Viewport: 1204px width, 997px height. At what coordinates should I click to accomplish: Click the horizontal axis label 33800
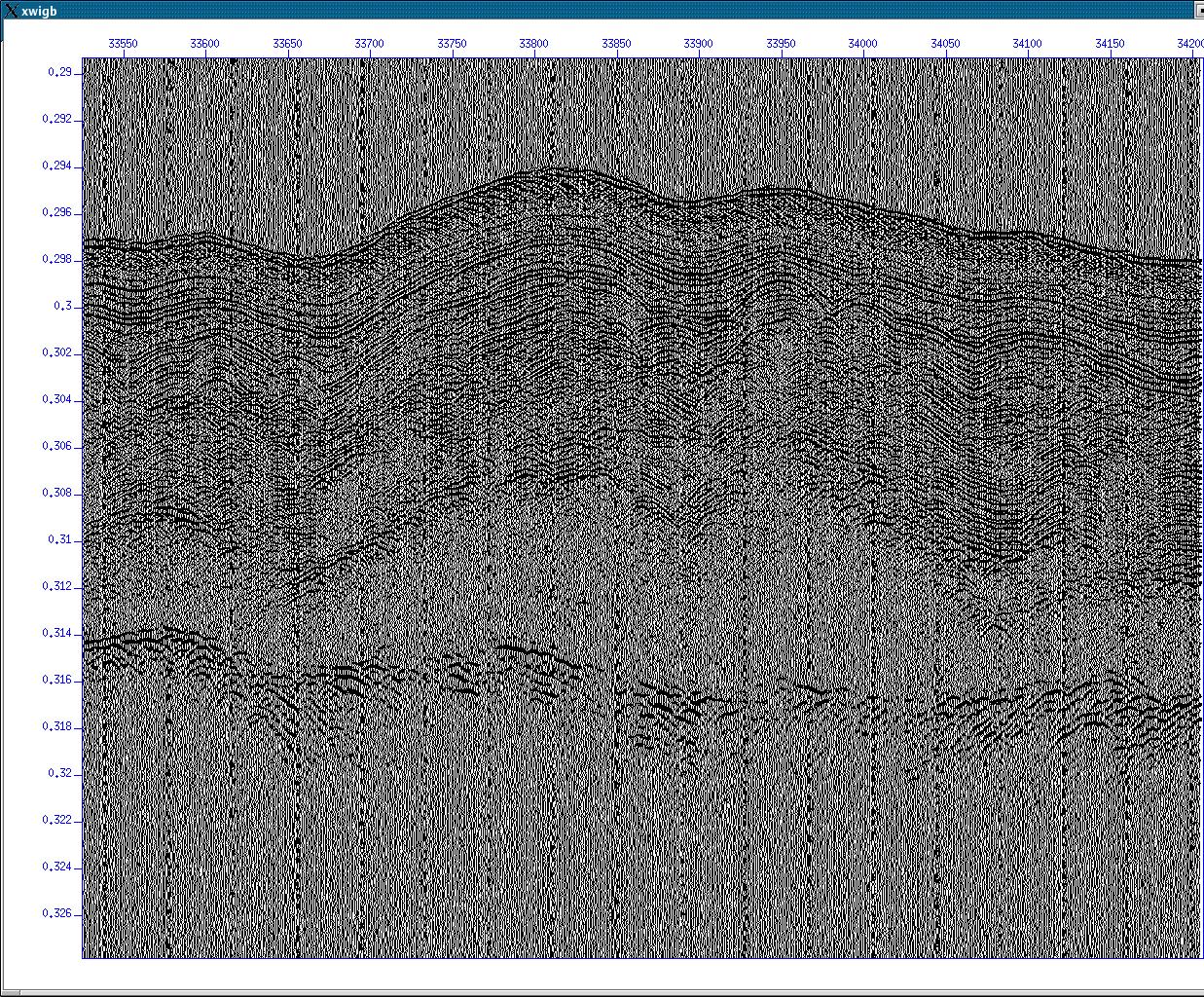click(533, 44)
